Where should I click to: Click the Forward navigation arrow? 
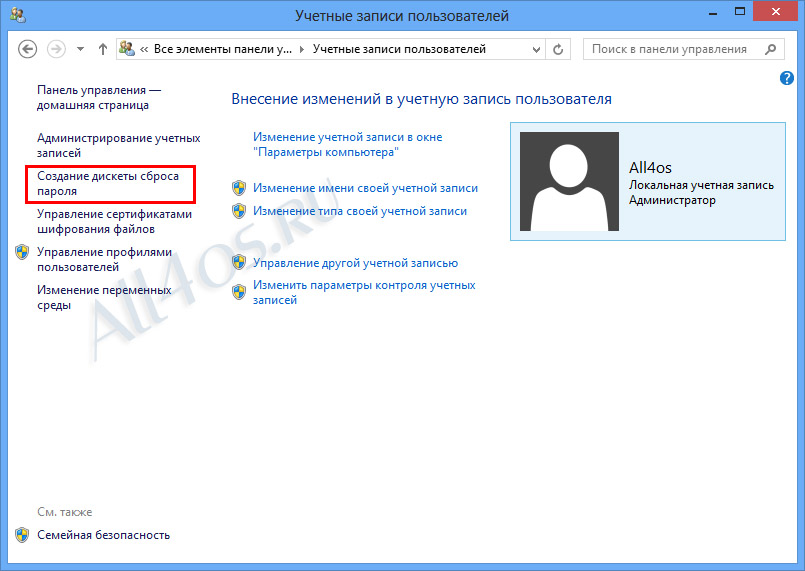pyautogui.click(x=56, y=49)
